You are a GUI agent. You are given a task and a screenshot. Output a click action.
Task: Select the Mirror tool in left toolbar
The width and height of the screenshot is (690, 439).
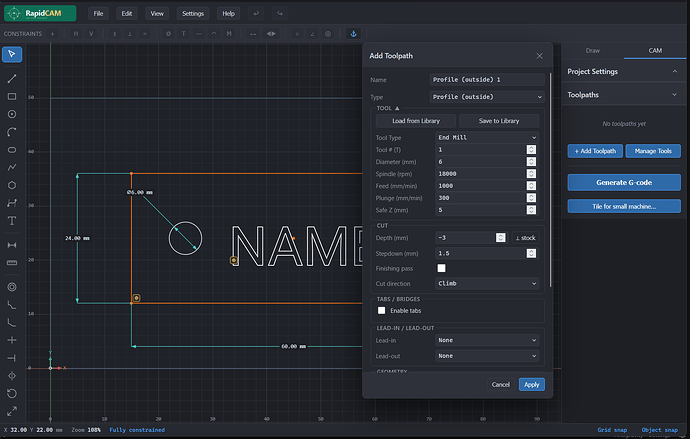point(12,376)
